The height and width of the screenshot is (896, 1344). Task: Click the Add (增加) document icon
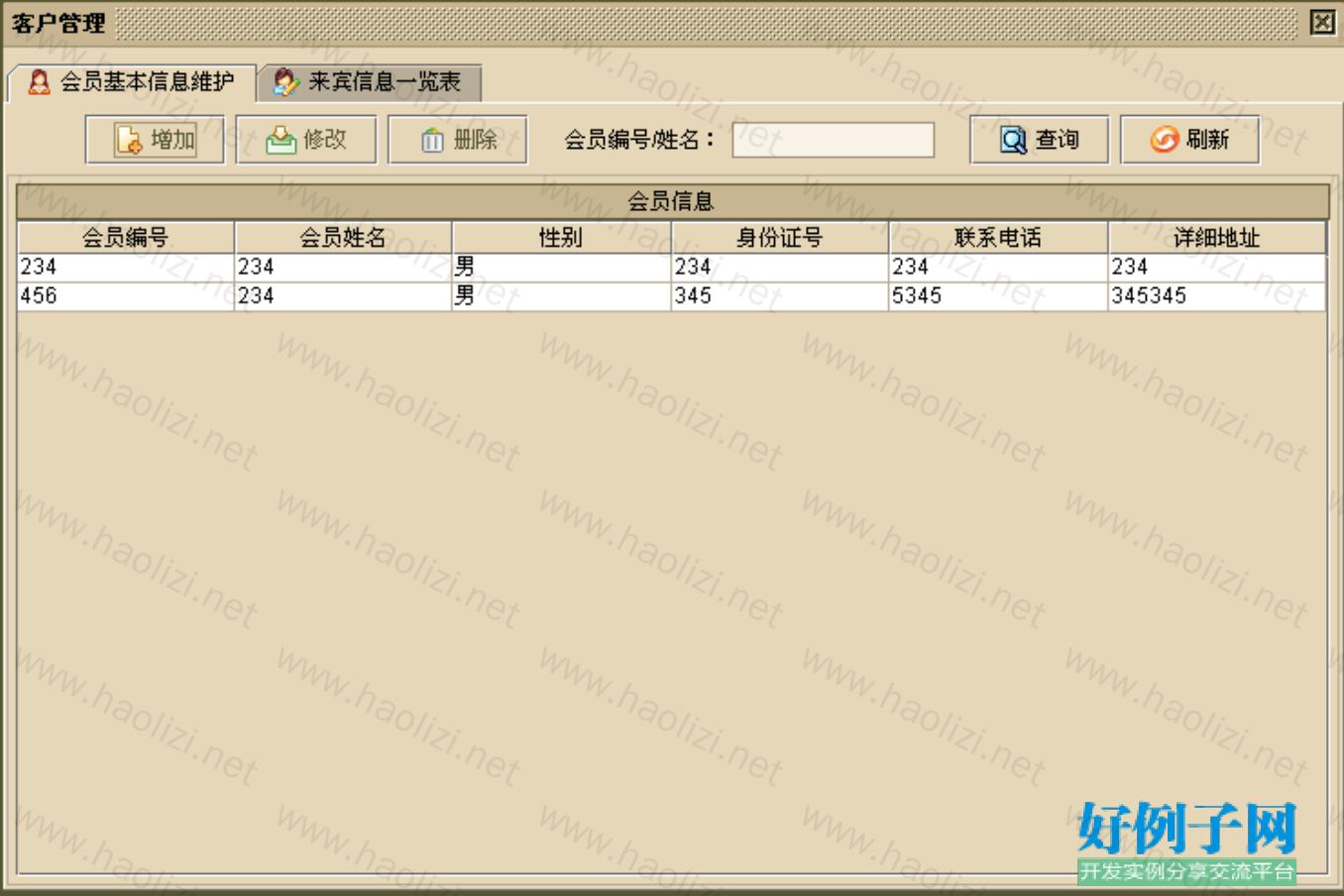coord(129,141)
